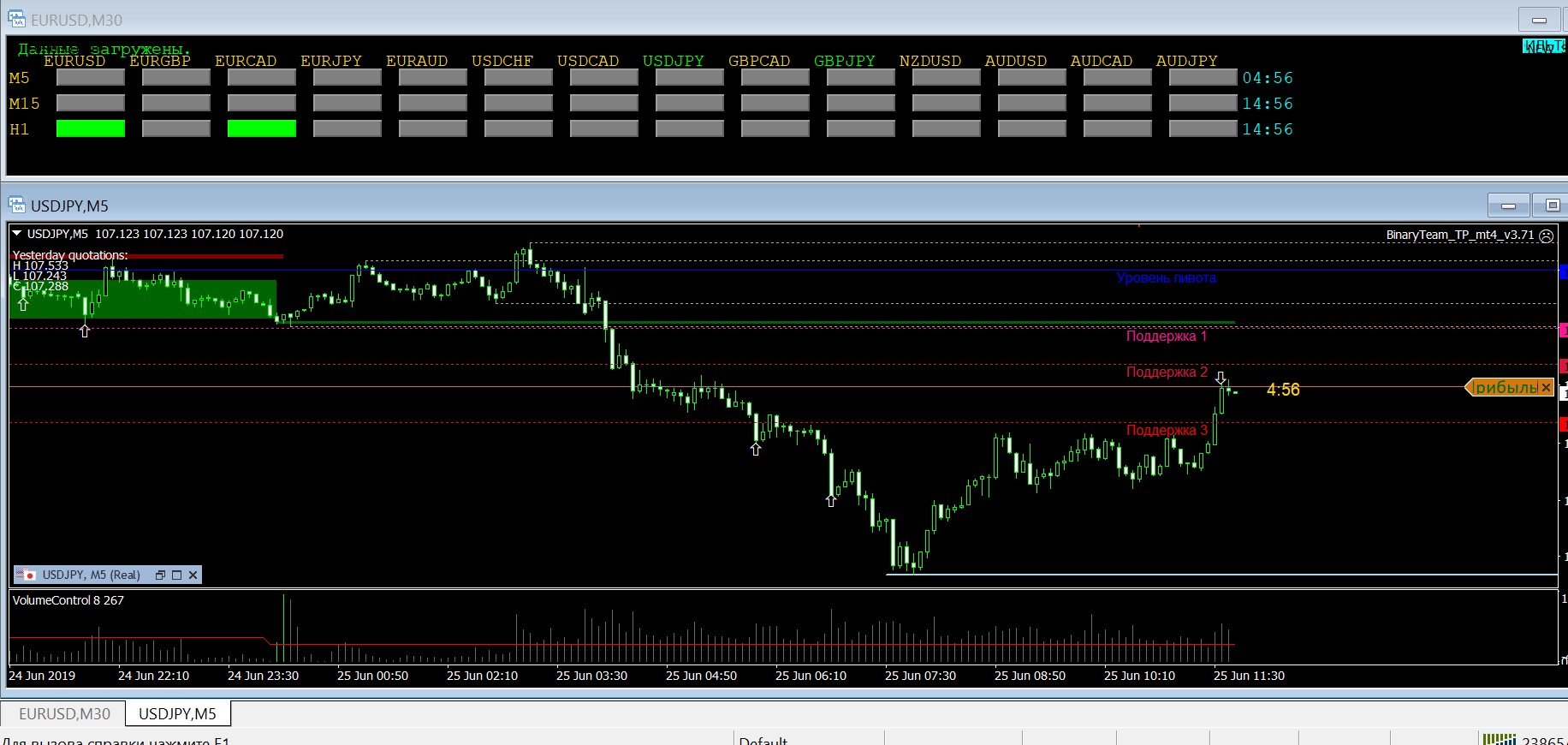This screenshot has height=745, width=1568.
Task: Select the up arrow signal below the 25 Jun 06:10 candles
Action: [x=831, y=501]
